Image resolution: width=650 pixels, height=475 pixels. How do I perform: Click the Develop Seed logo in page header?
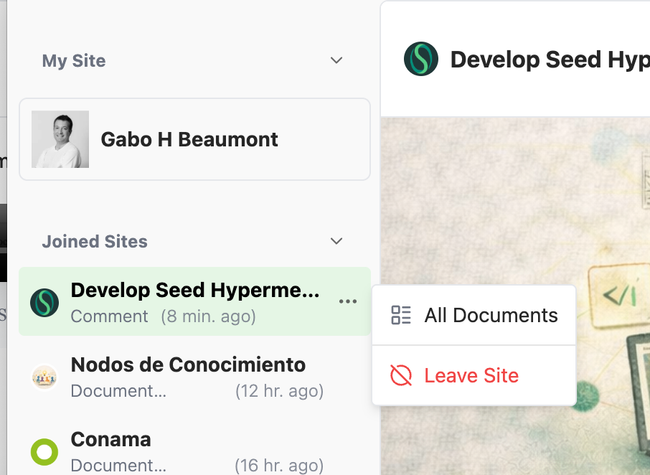421,59
